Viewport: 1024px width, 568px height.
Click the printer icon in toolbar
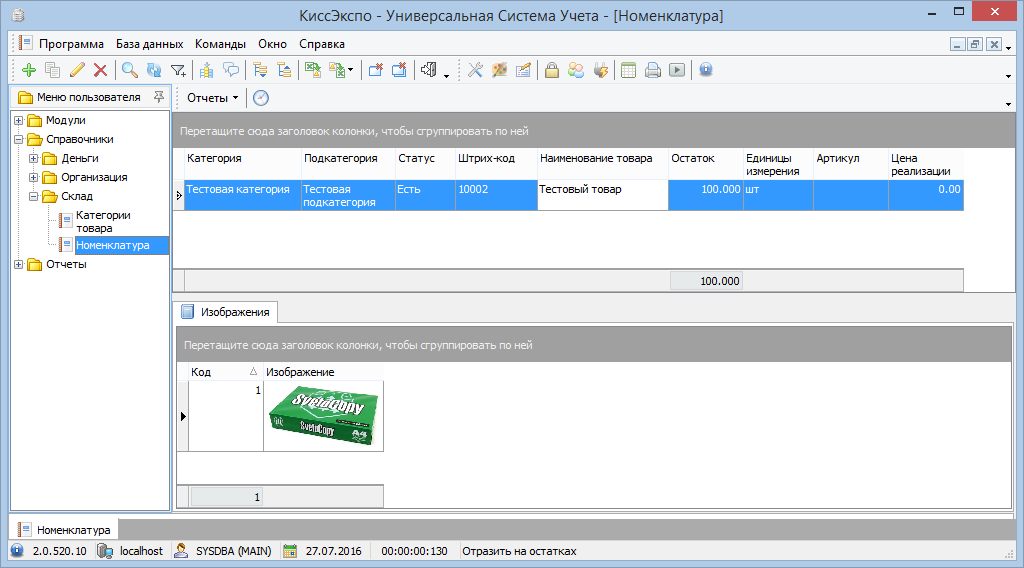click(653, 70)
